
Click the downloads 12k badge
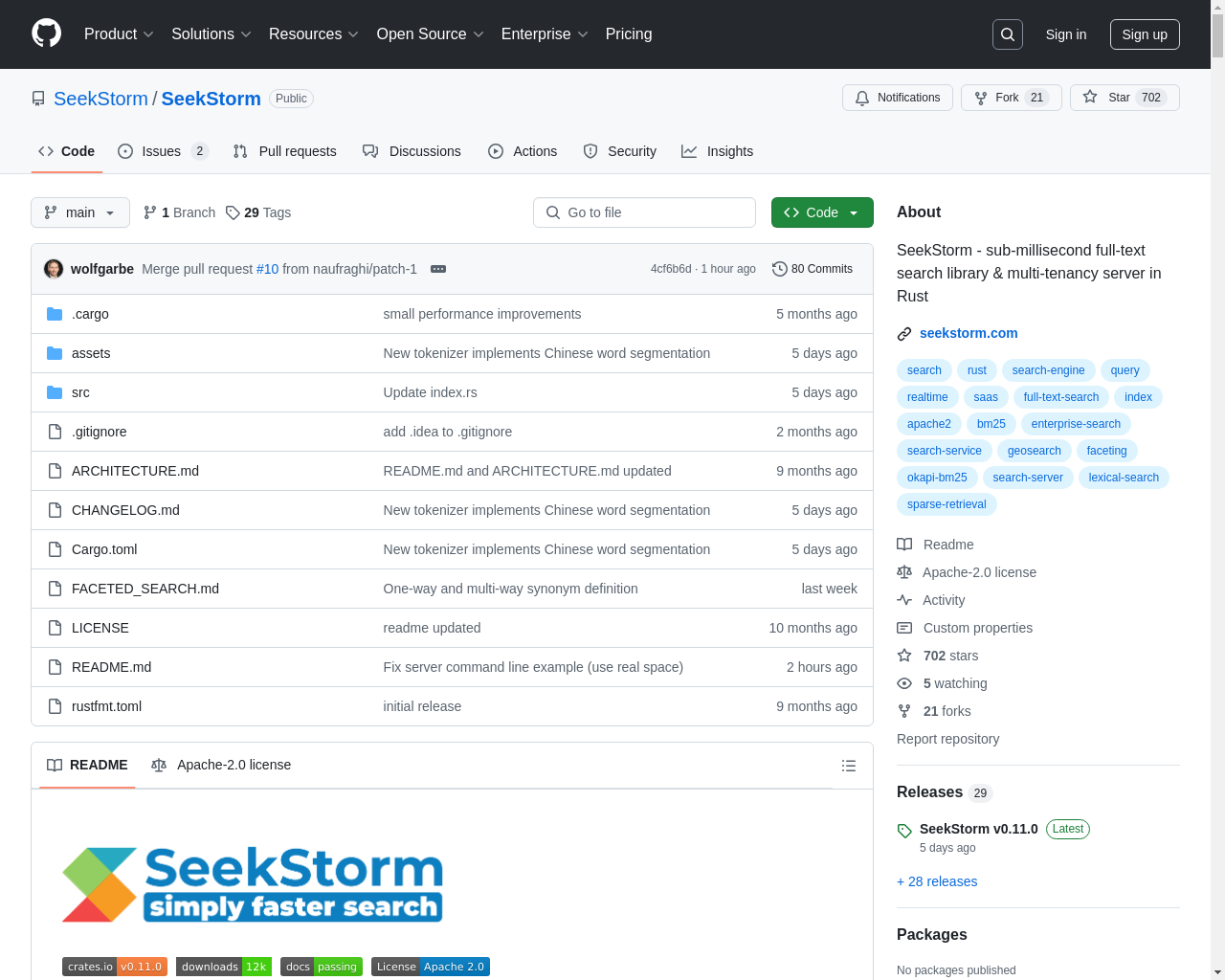coord(224,967)
